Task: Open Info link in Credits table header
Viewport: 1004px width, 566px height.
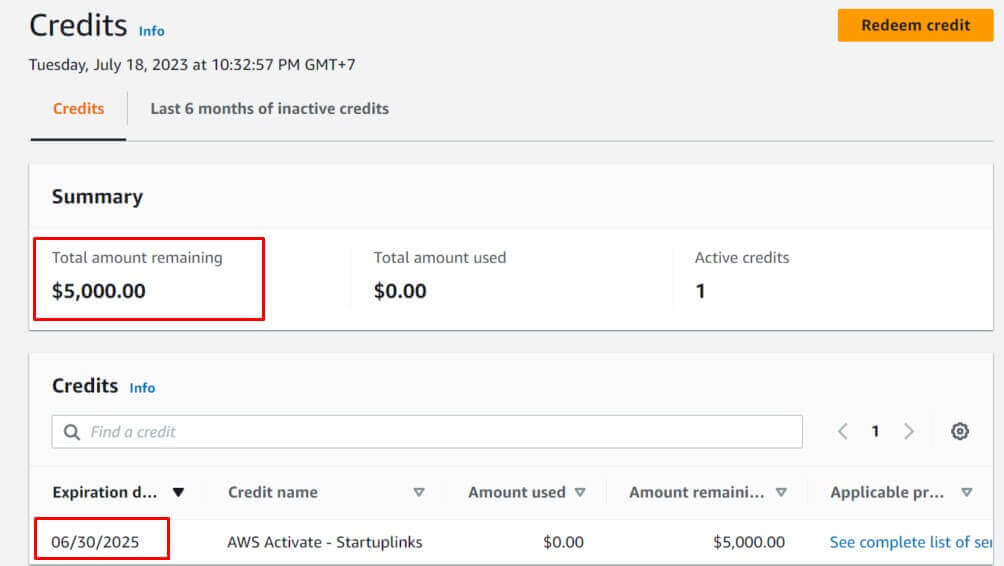Action: (142, 388)
